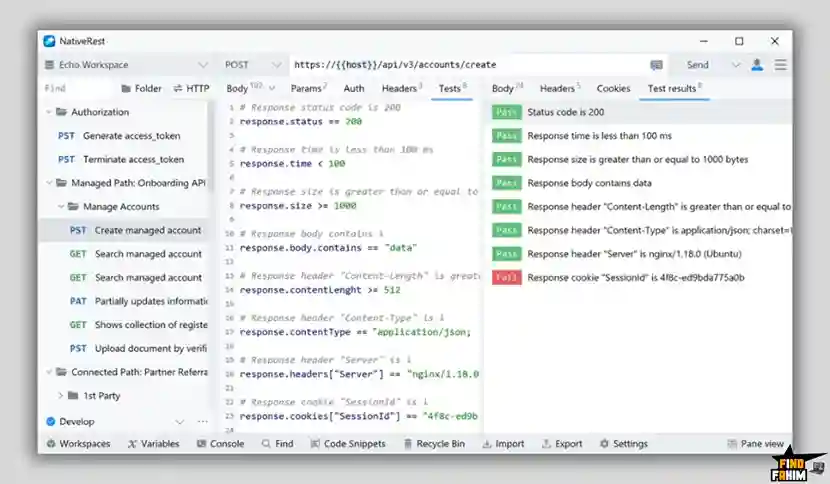Click code line response.status == 200
Viewport: 830px width, 484px height.
point(300,121)
